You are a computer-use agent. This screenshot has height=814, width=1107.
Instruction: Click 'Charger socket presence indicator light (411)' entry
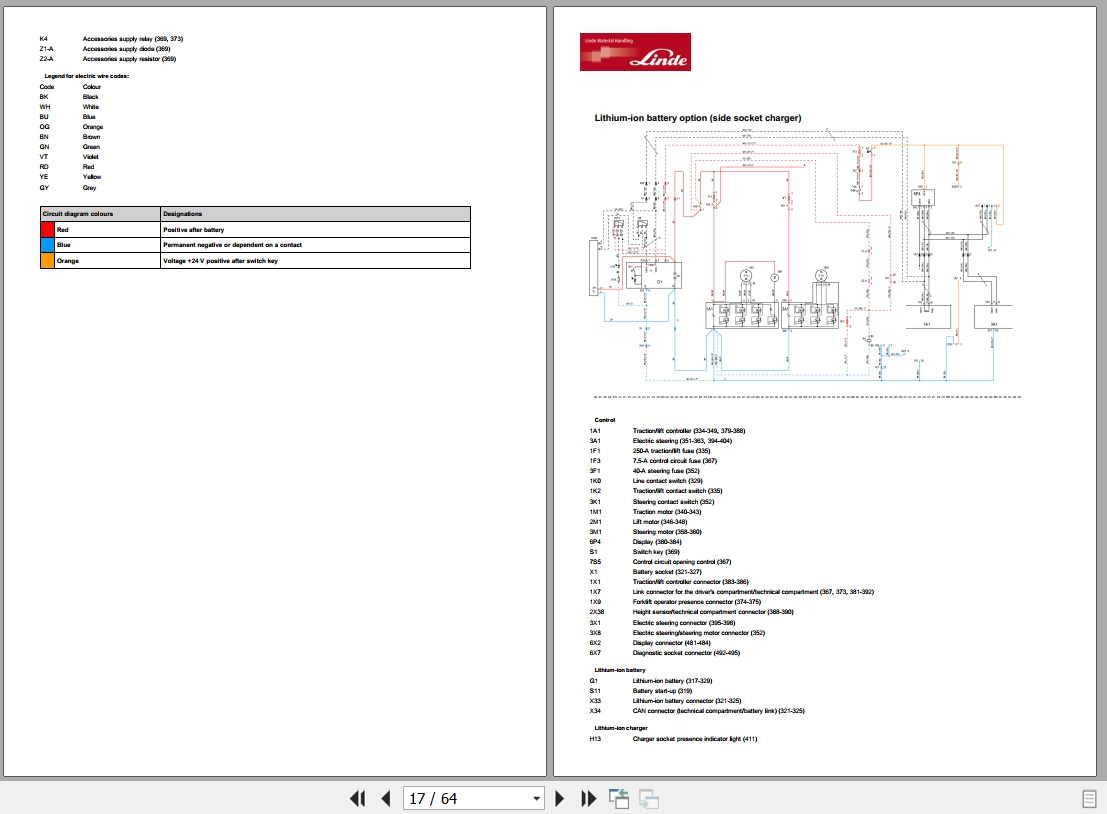coord(695,739)
